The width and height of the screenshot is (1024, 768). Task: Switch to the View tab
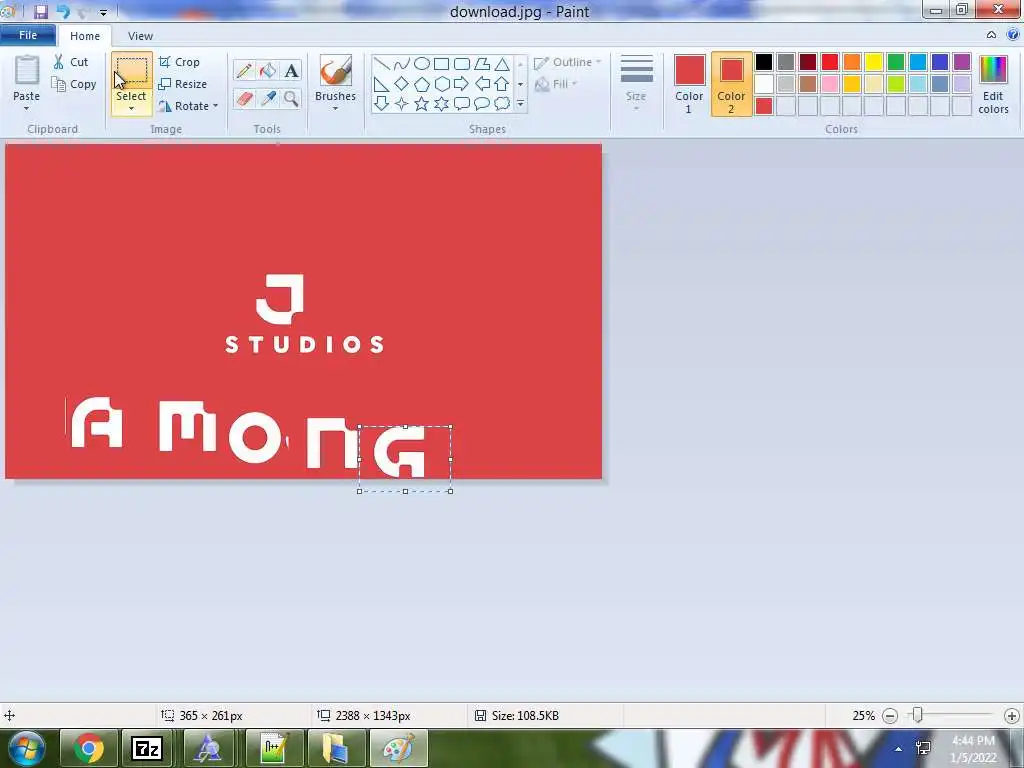tap(140, 36)
